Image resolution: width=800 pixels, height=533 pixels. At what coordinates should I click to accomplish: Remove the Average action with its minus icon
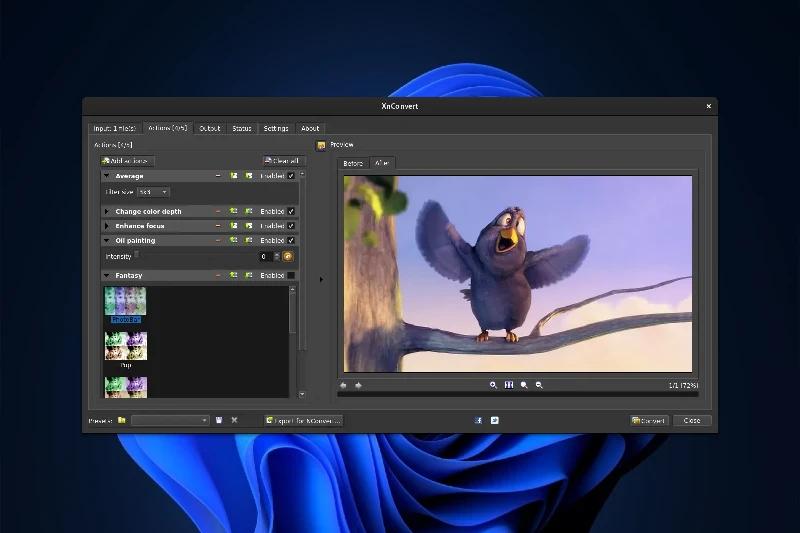point(218,176)
